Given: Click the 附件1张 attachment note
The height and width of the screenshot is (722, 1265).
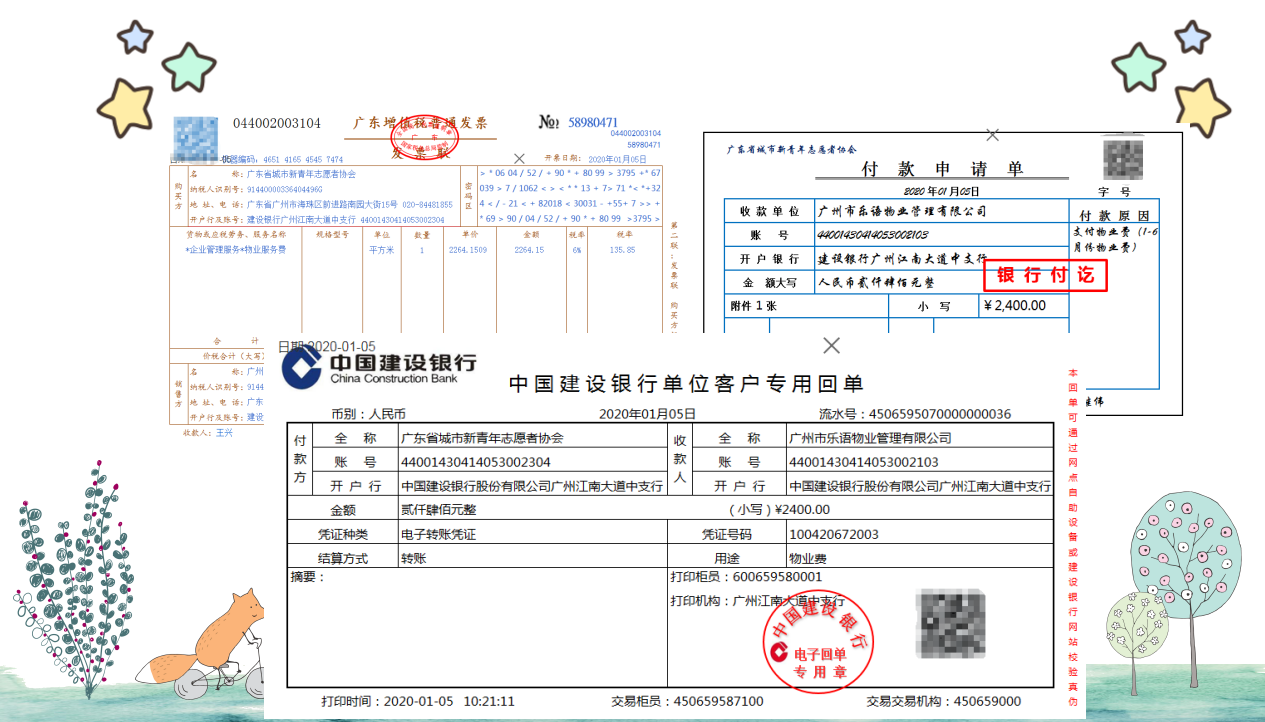Looking at the screenshot, I should 754,306.
